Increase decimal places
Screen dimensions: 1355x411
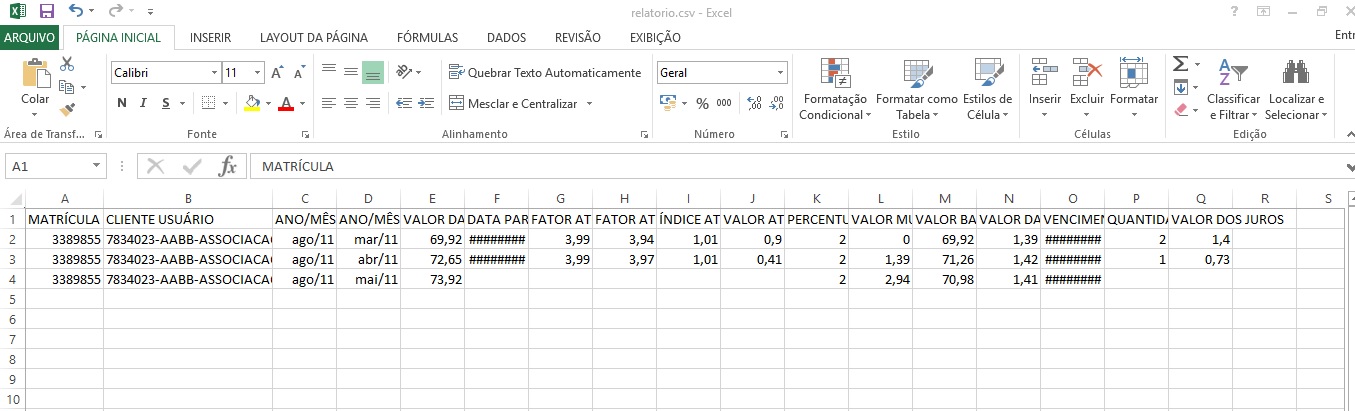[x=753, y=103]
